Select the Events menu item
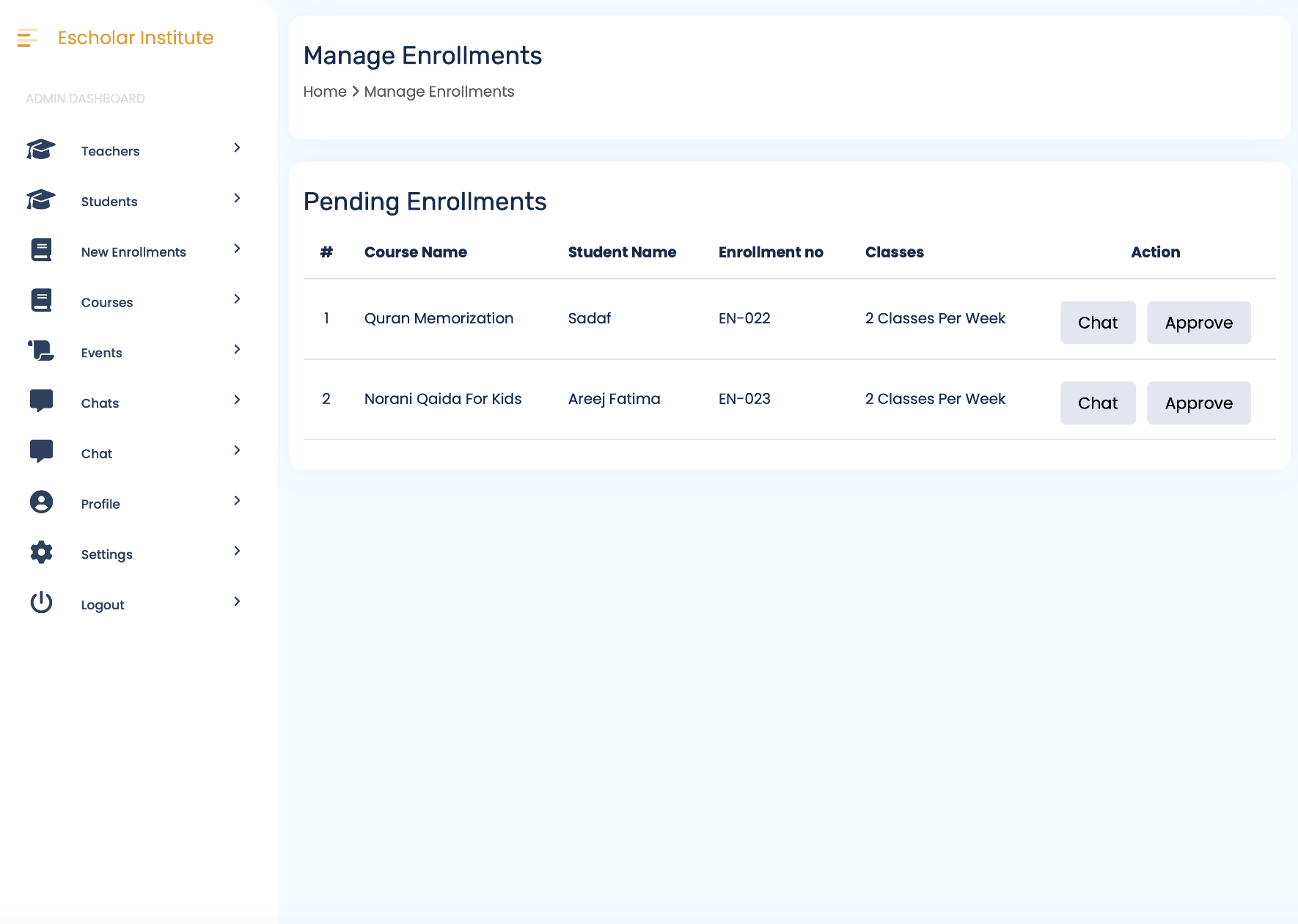Screen dimensions: 1298x924 click(101, 352)
